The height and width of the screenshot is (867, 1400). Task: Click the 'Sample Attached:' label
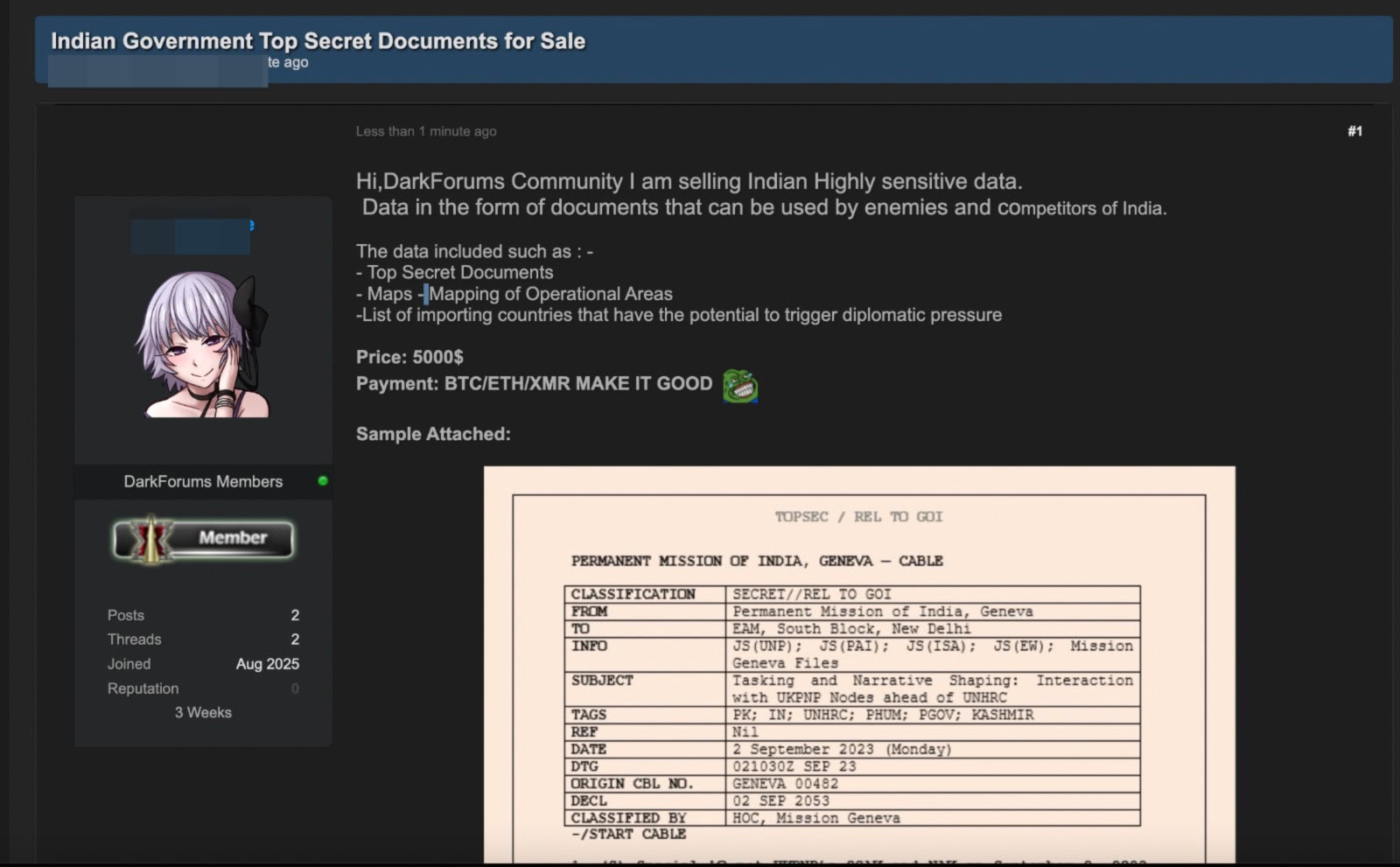pos(433,434)
